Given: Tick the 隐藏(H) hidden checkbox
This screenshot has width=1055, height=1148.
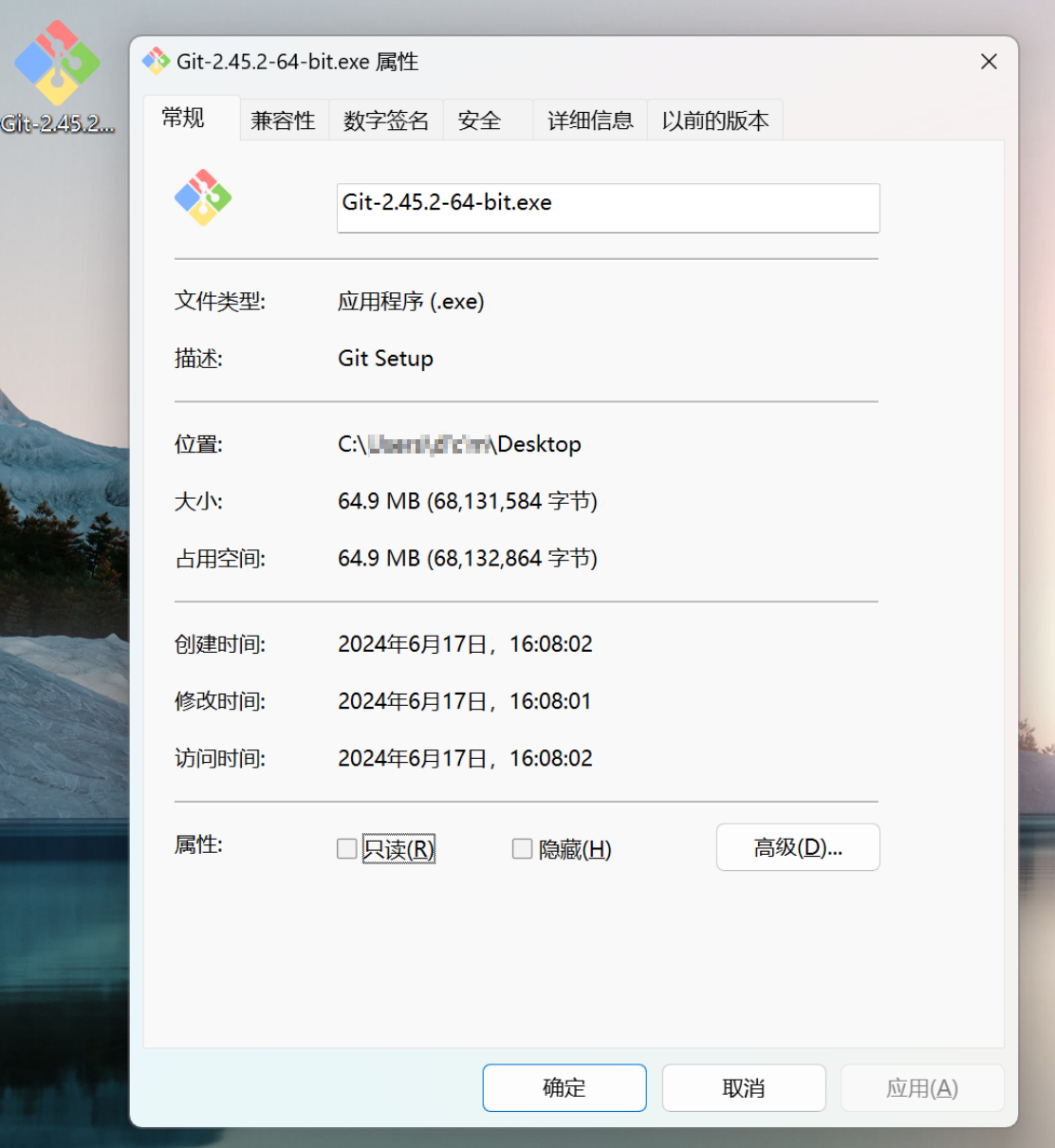Looking at the screenshot, I should [522, 848].
